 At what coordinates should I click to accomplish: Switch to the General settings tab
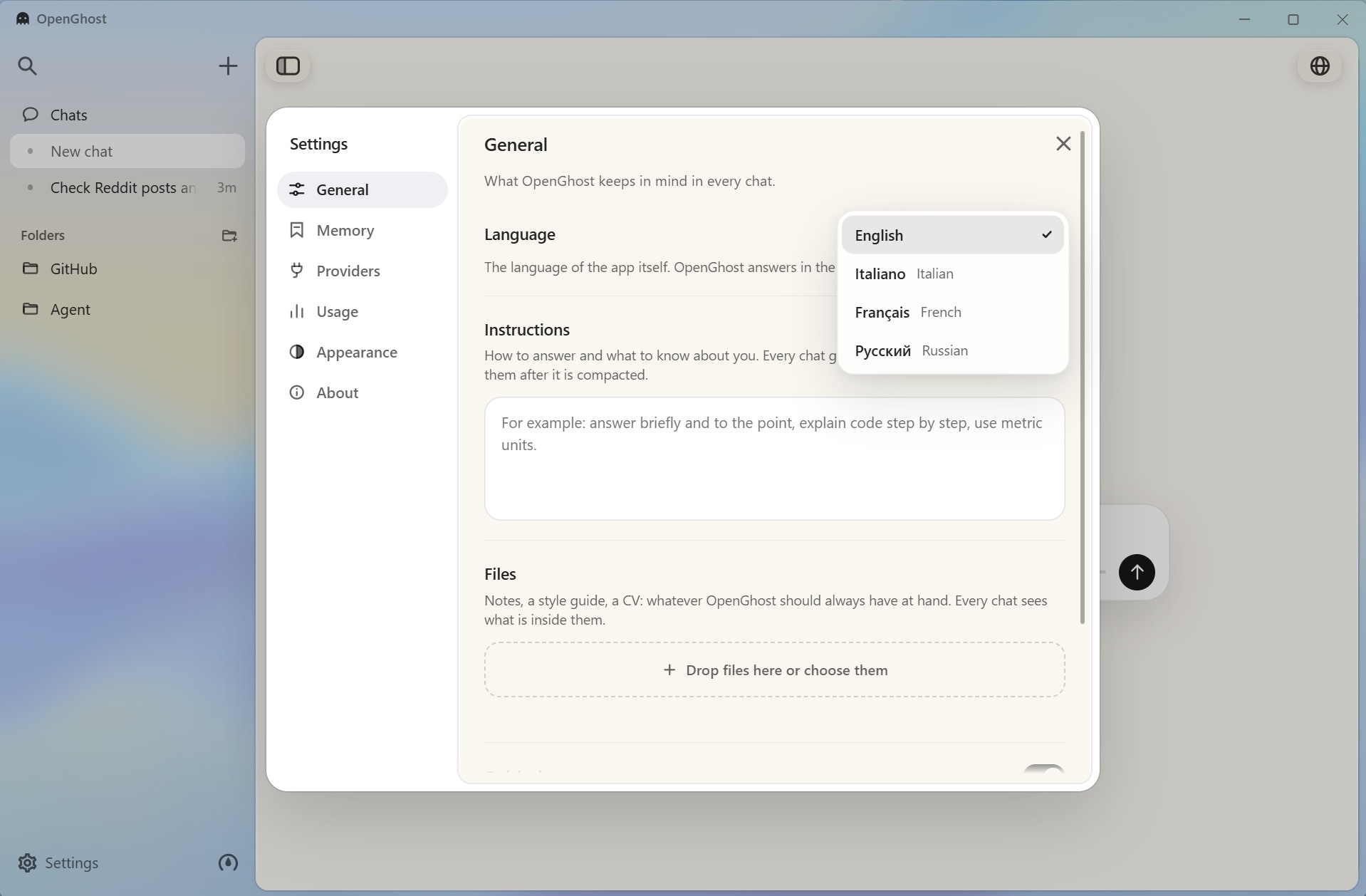pos(363,190)
